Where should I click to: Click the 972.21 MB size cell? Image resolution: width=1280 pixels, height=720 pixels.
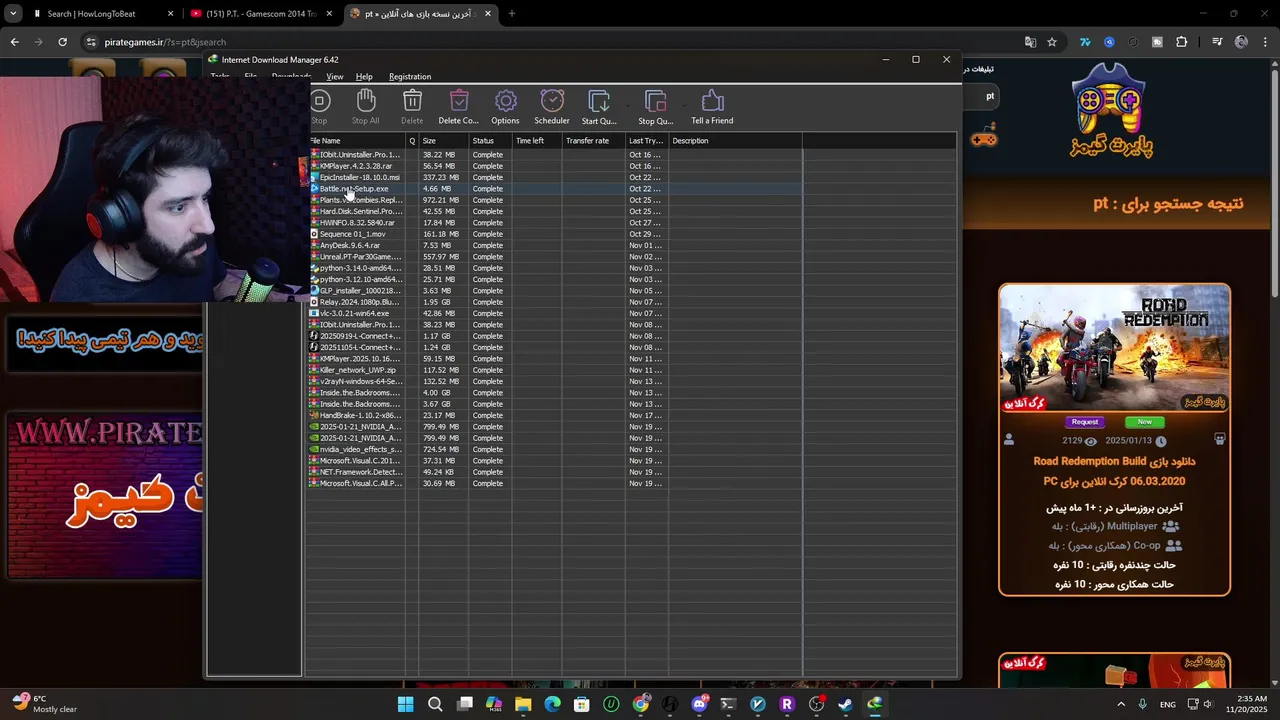(x=440, y=200)
